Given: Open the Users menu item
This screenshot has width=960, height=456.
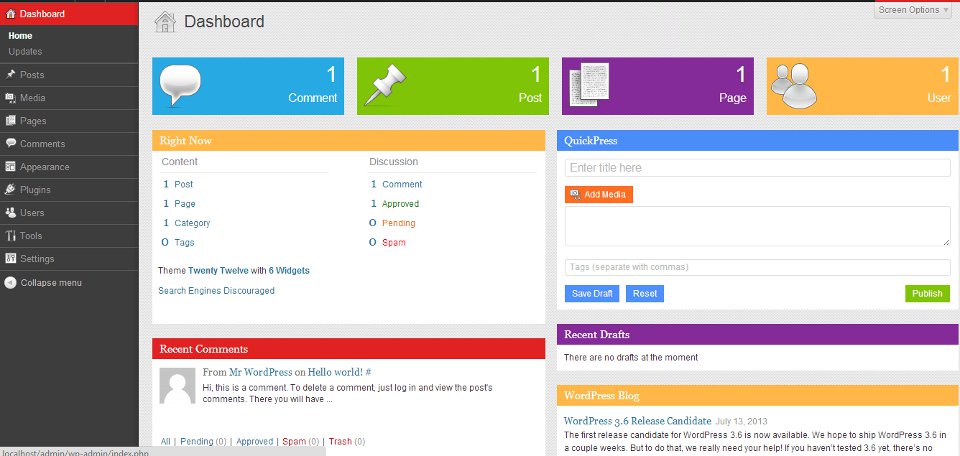Looking at the screenshot, I should click(x=69, y=212).
